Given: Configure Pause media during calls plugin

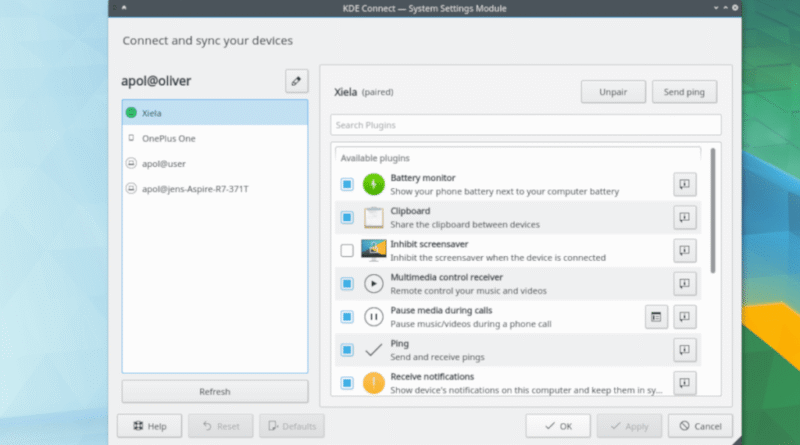Looking at the screenshot, I should pos(656,317).
